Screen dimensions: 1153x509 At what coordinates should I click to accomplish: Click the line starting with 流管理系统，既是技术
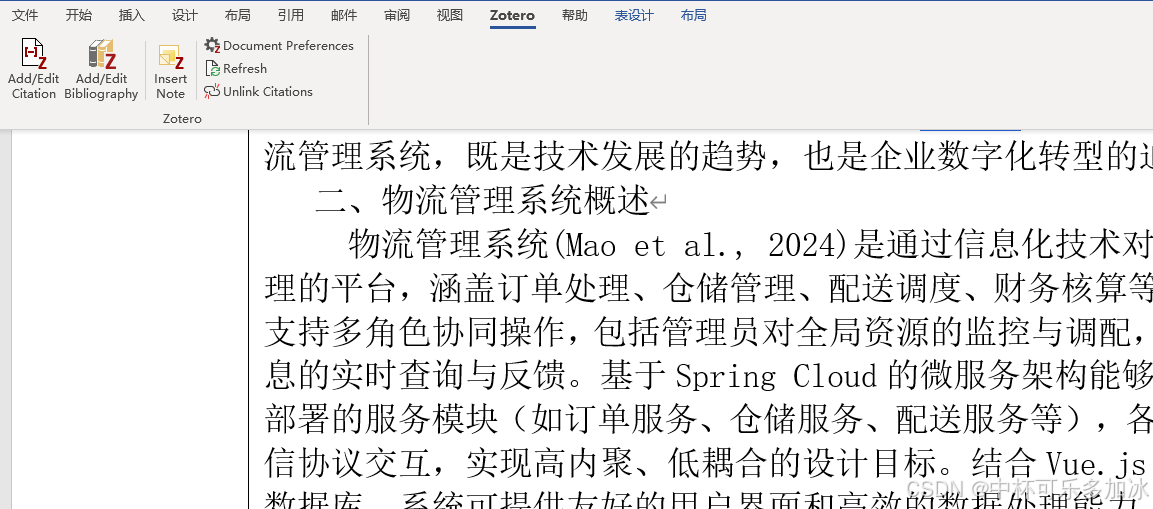[x=708, y=156]
